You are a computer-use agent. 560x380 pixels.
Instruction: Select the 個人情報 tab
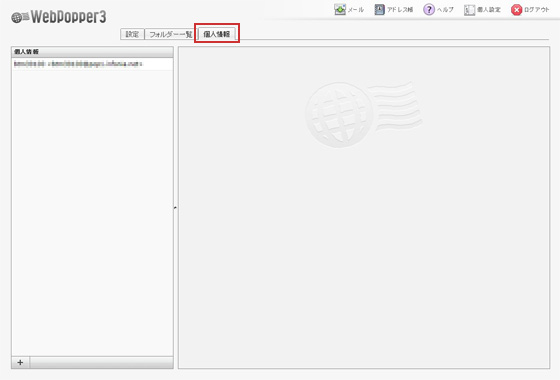[216, 34]
